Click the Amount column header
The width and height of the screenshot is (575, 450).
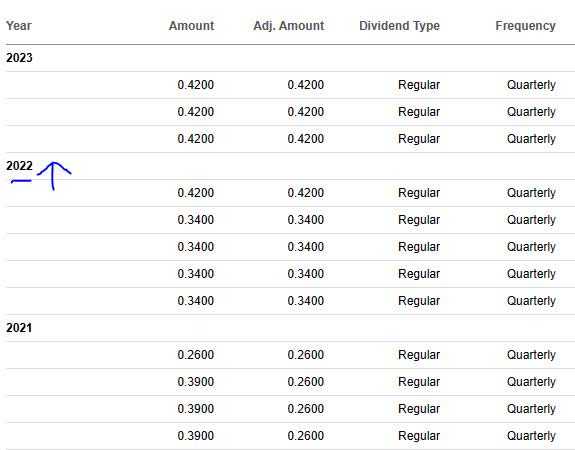pyautogui.click(x=191, y=26)
